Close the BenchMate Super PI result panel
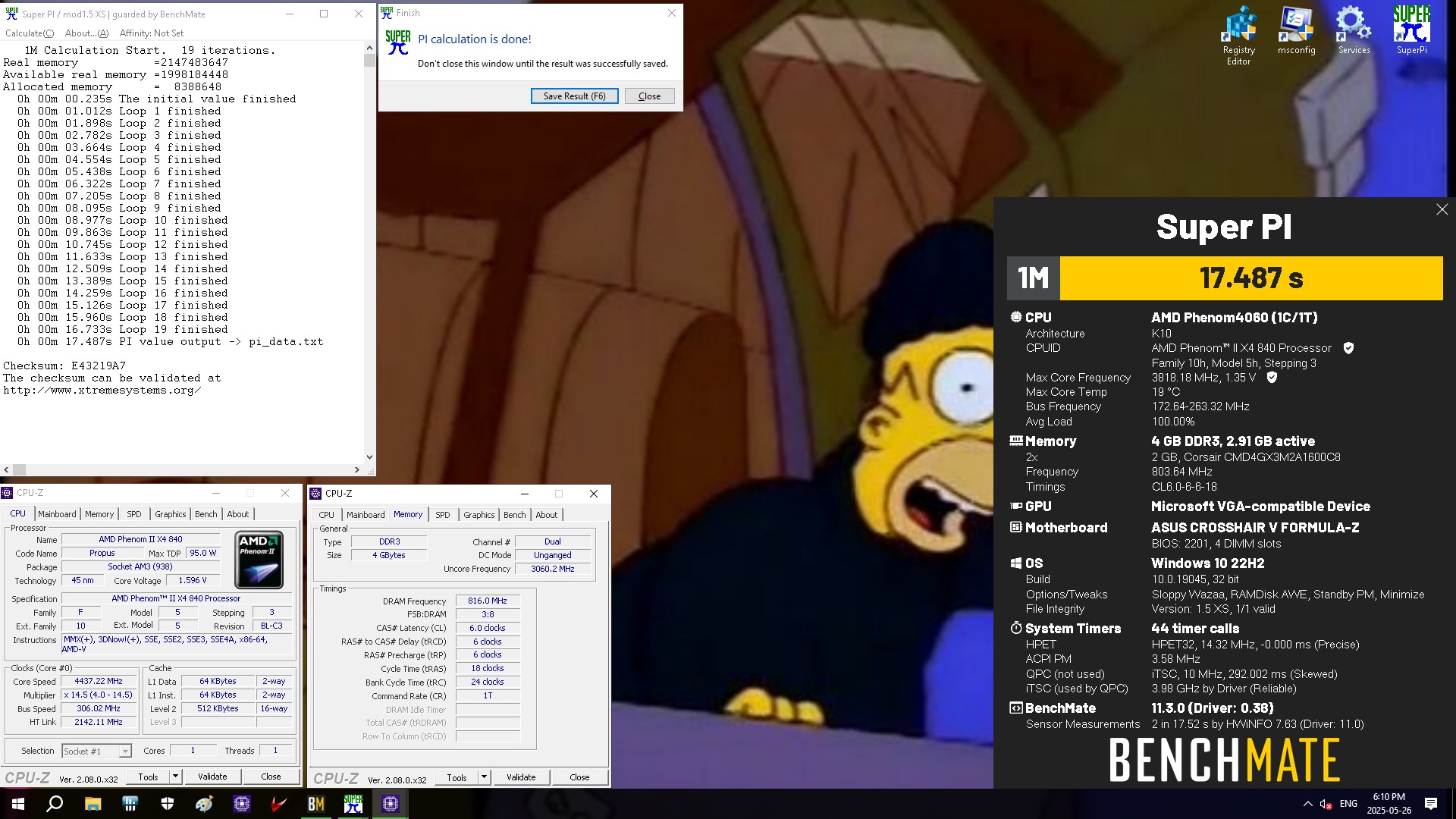 pyautogui.click(x=1442, y=209)
